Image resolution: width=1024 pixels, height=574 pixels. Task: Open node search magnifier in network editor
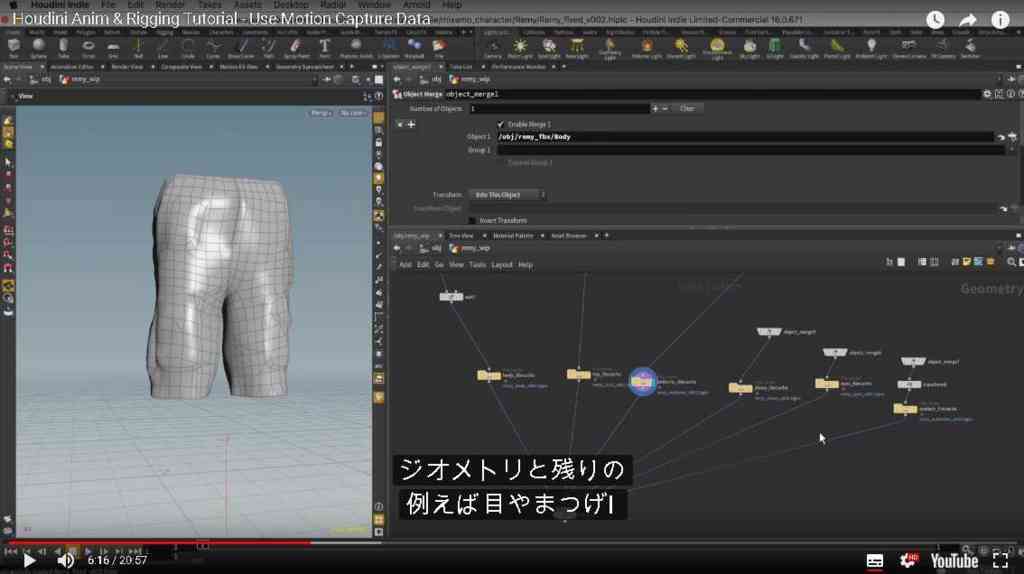click(1011, 262)
